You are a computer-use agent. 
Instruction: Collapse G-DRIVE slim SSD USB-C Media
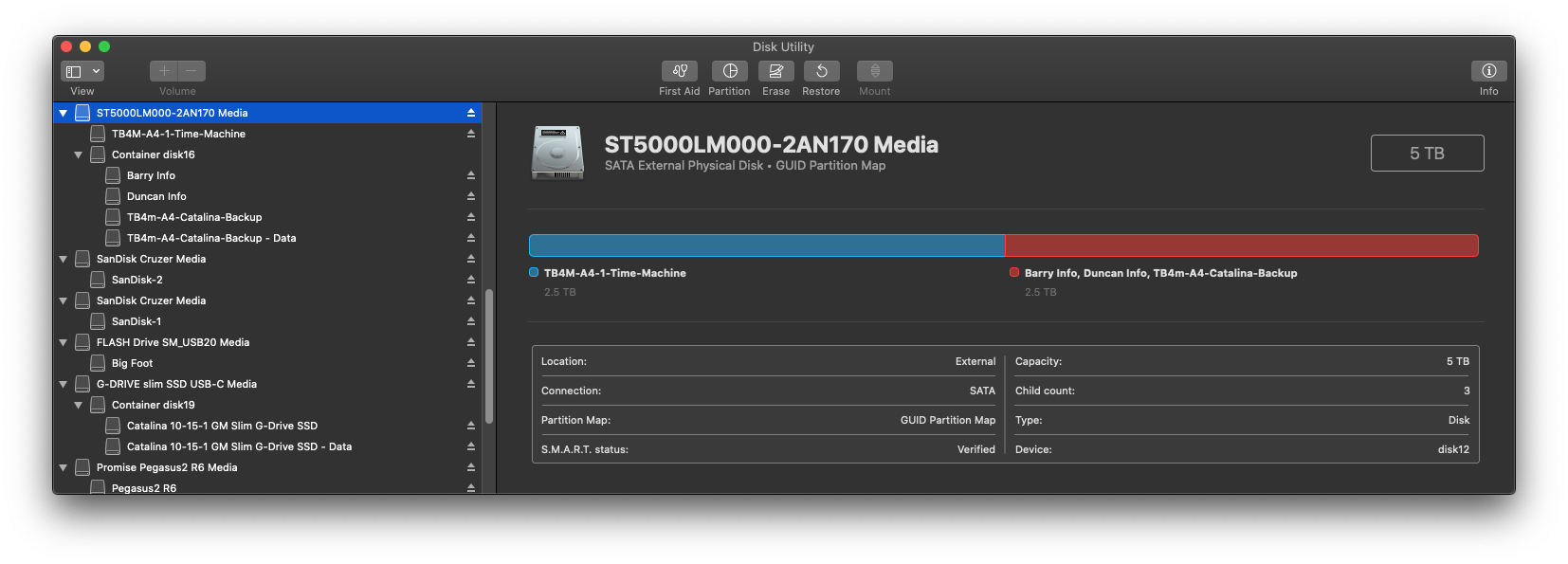(x=64, y=384)
